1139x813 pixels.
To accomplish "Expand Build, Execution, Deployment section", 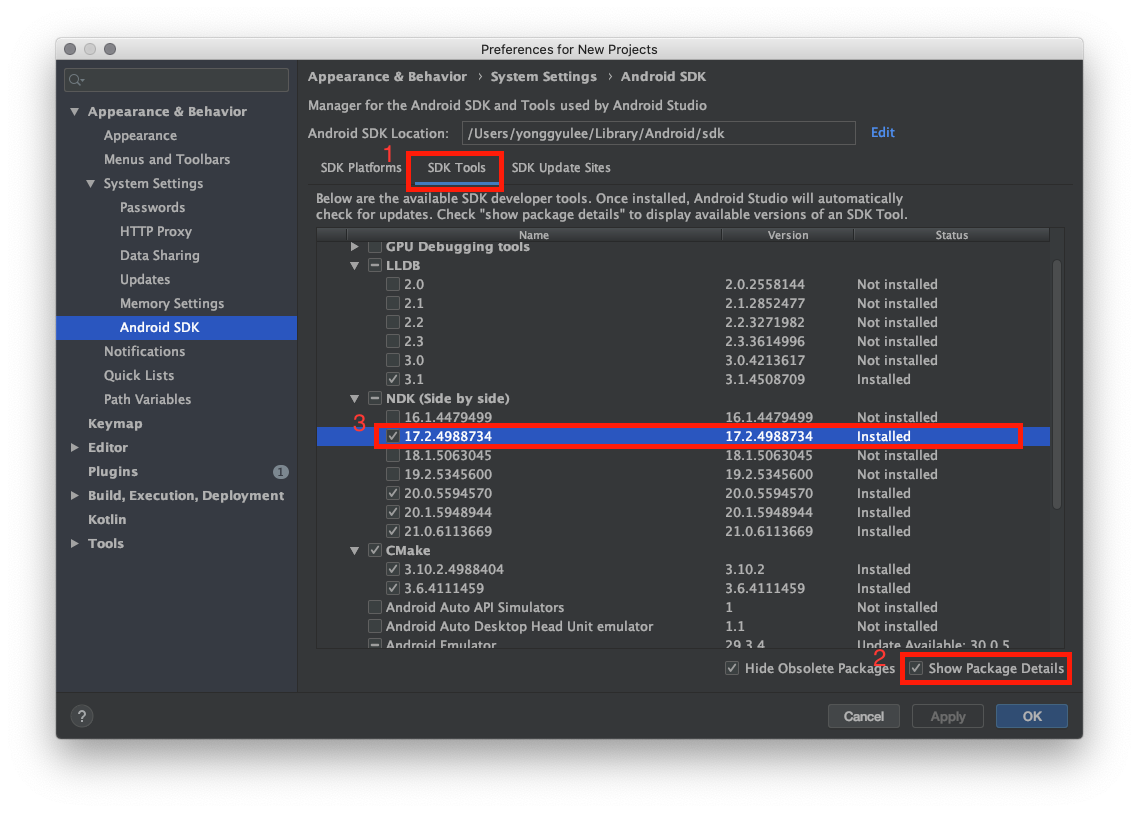I will pos(74,496).
